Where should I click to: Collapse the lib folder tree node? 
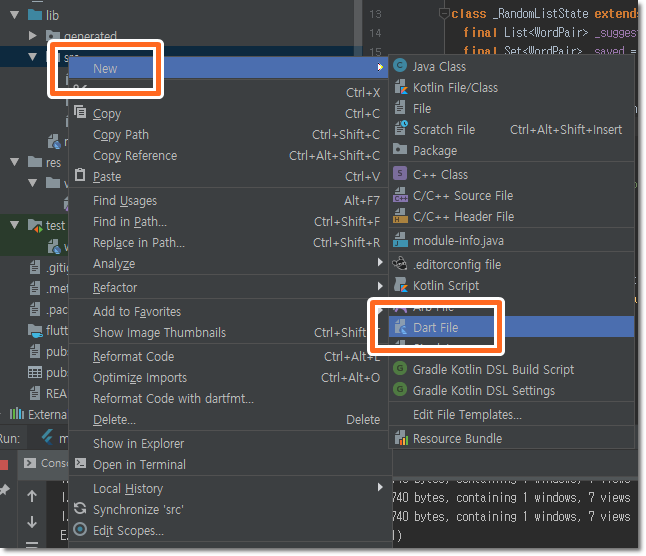tap(14, 15)
